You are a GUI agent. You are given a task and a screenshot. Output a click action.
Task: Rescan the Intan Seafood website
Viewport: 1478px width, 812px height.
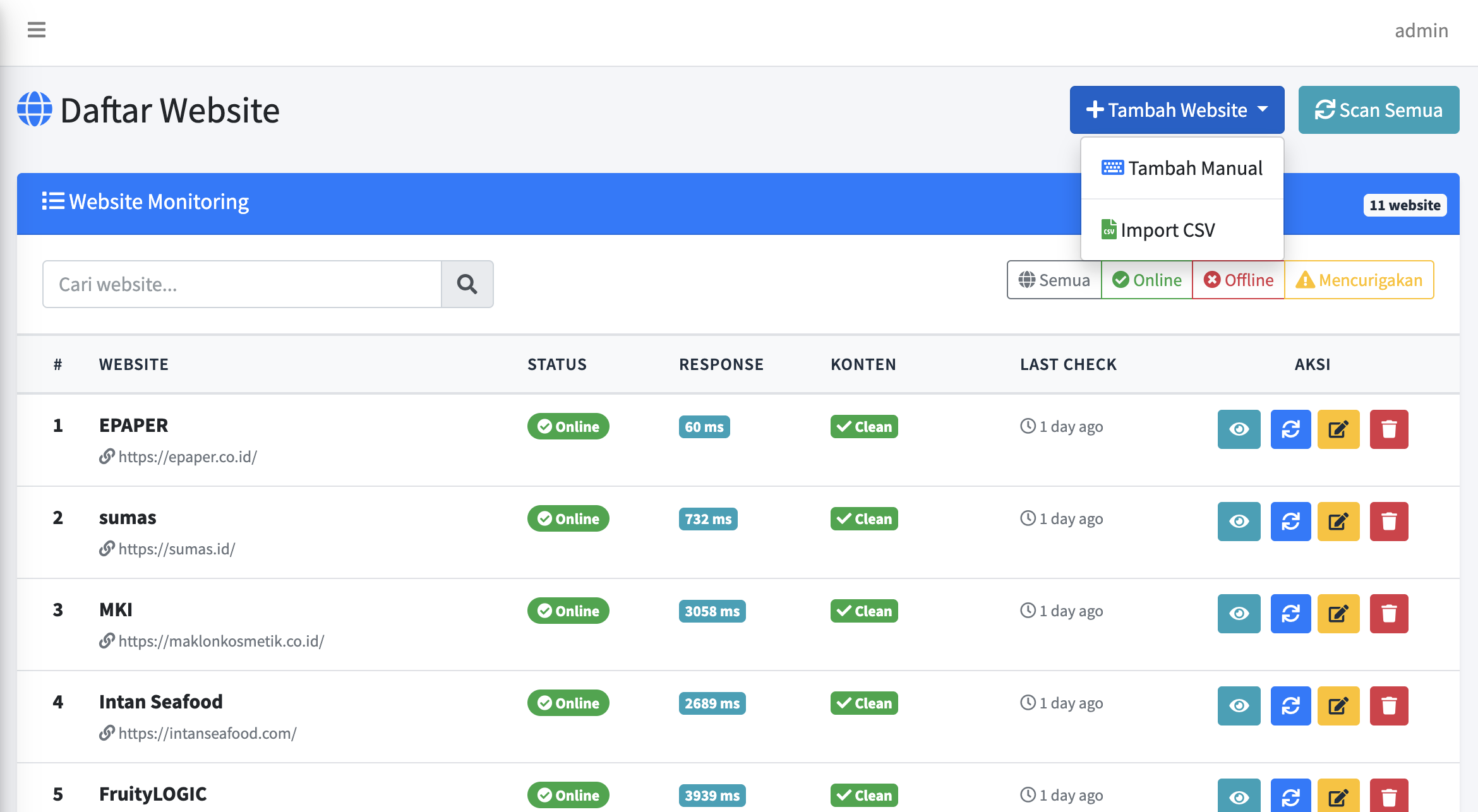[1290, 706]
